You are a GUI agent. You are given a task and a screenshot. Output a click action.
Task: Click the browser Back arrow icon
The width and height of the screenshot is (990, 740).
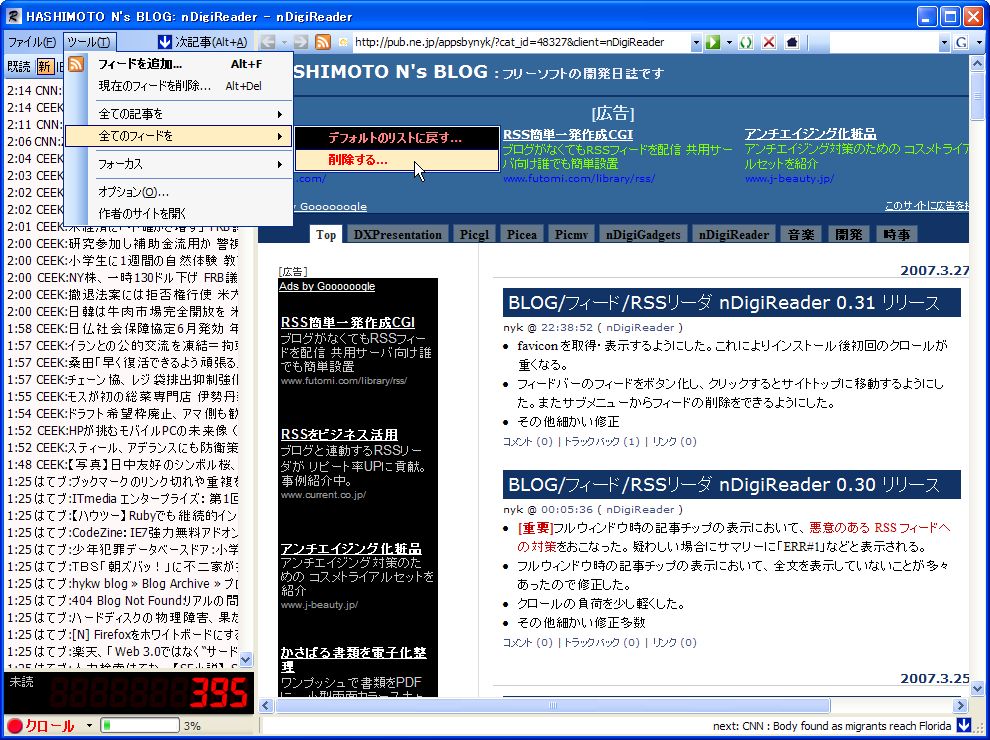pos(268,42)
